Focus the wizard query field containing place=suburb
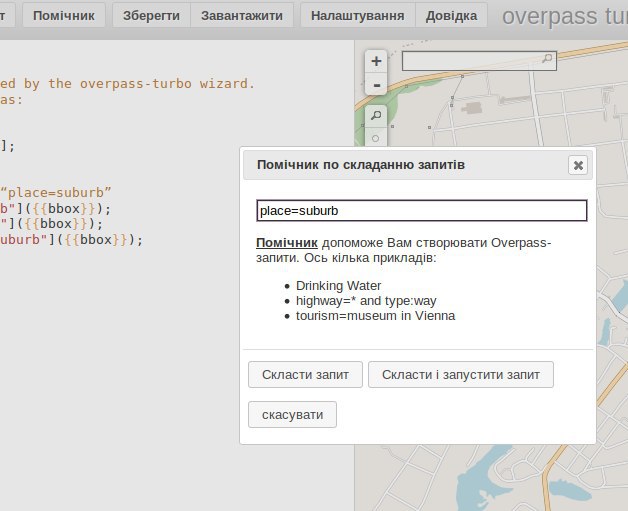Image resolution: width=628 pixels, height=511 pixels. 422,211
